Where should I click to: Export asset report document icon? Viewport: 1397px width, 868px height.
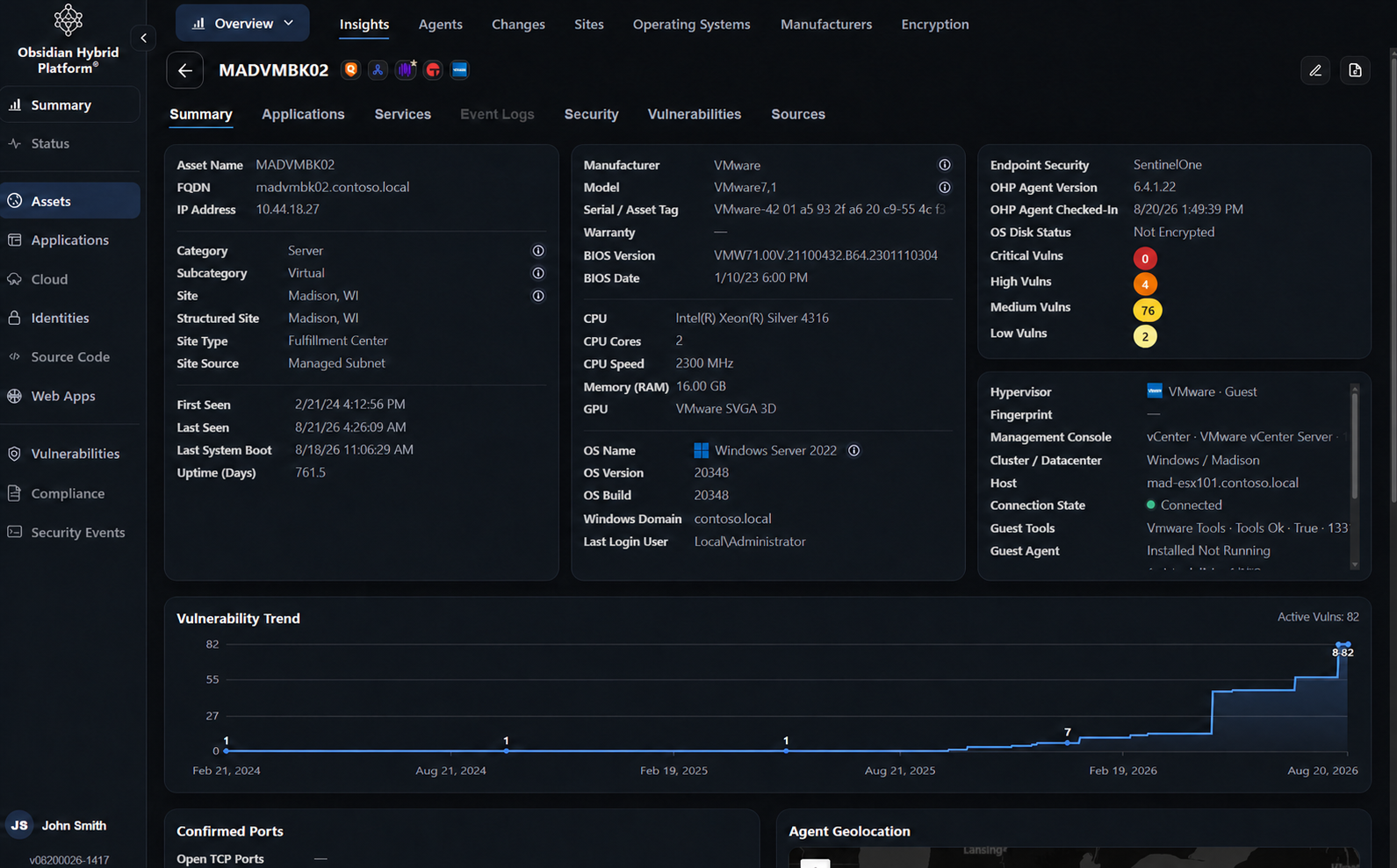point(1355,70)
